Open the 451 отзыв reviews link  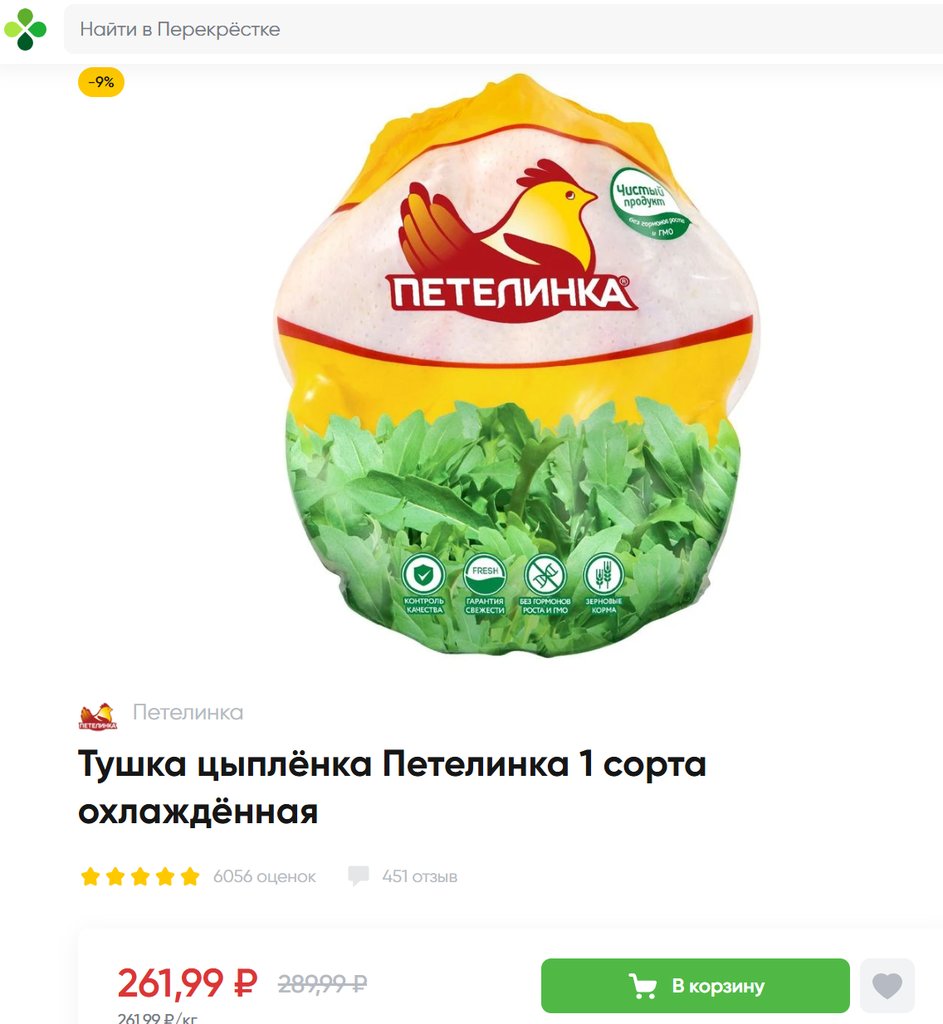tap(420, 876)
